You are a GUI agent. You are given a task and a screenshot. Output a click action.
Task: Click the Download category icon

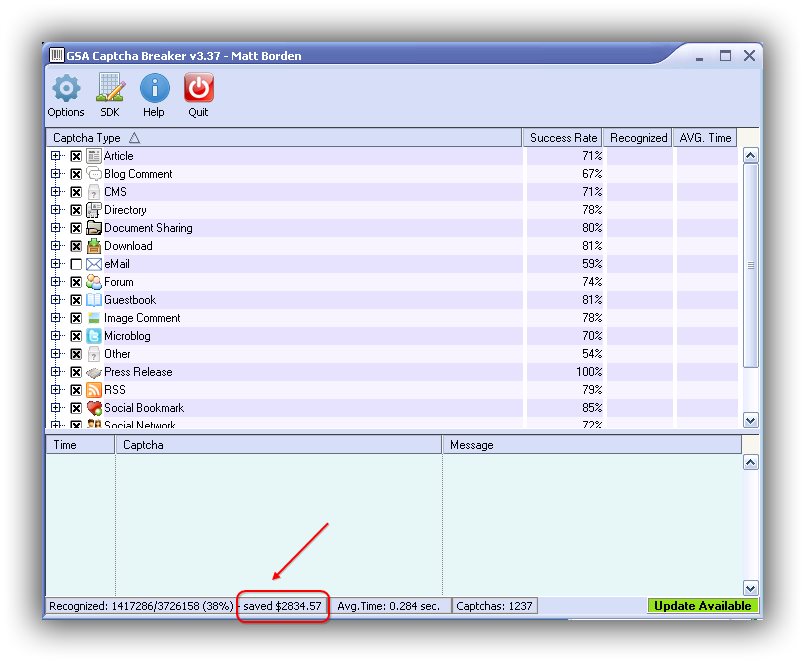(x=93, y=246)
